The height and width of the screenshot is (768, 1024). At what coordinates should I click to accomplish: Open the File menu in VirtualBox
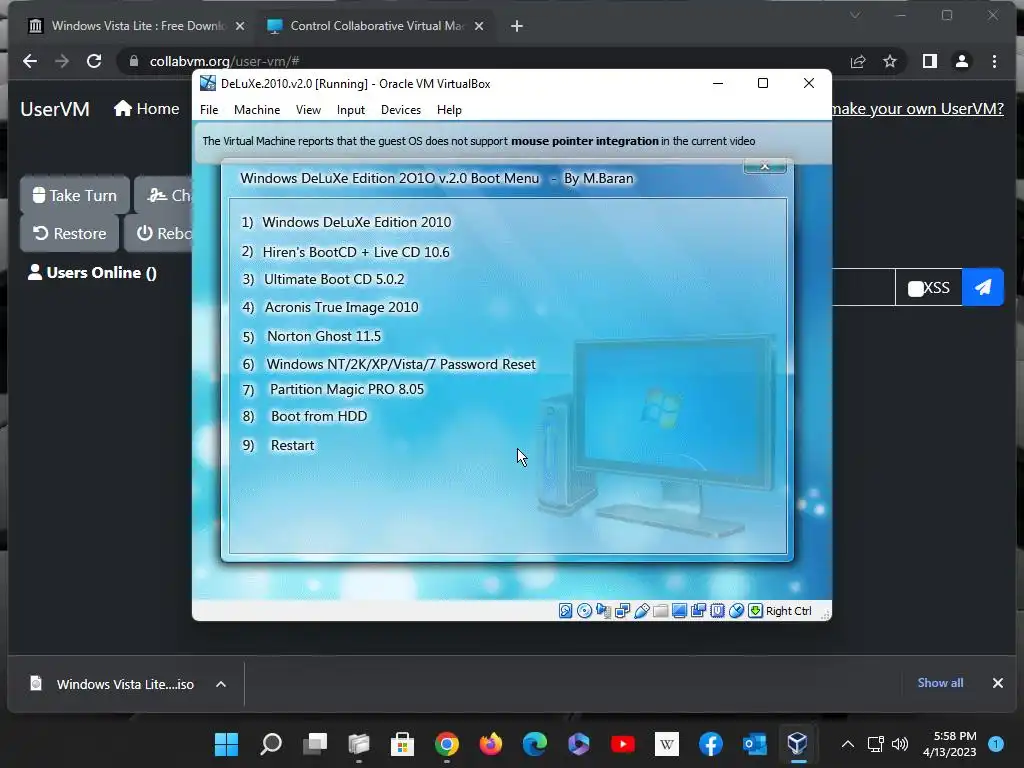(209, 110)
